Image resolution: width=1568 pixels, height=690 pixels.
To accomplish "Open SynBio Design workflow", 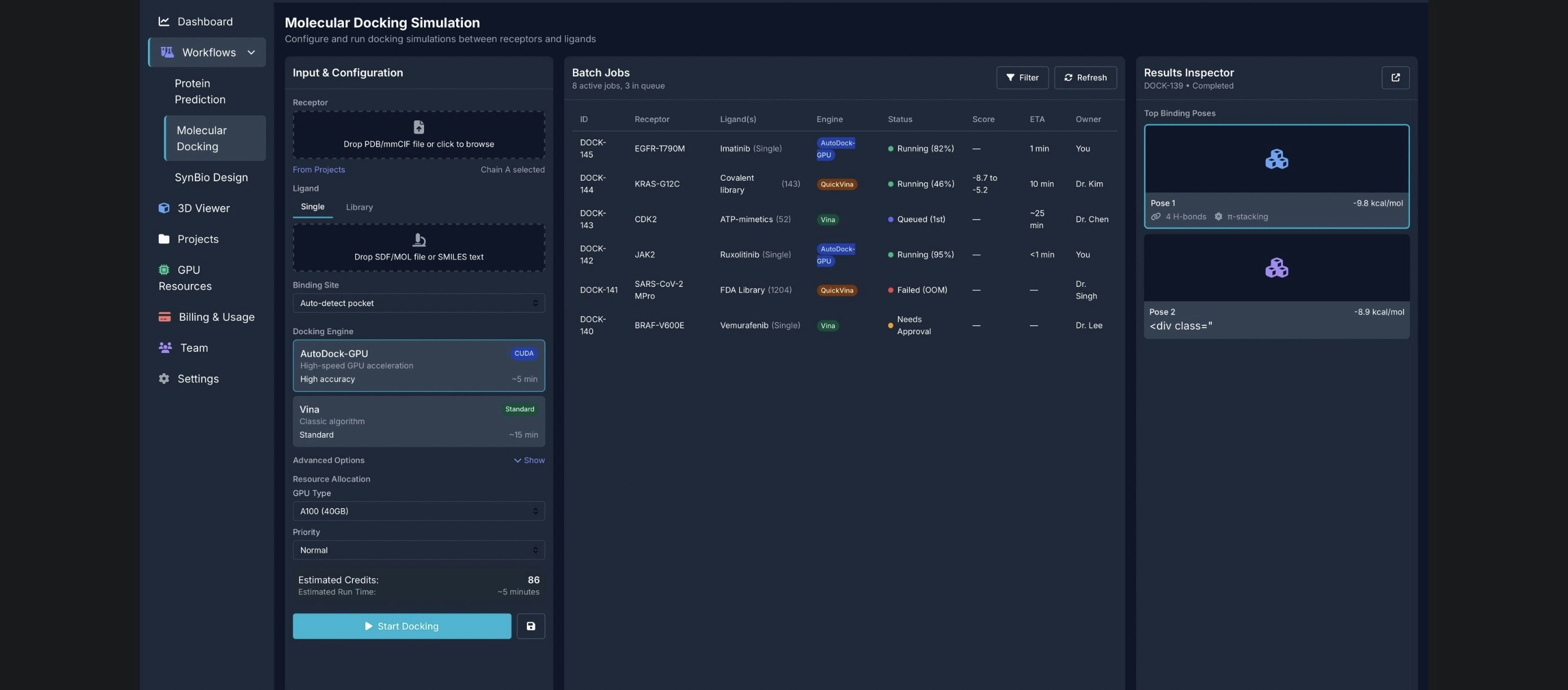I will [211, 177].
